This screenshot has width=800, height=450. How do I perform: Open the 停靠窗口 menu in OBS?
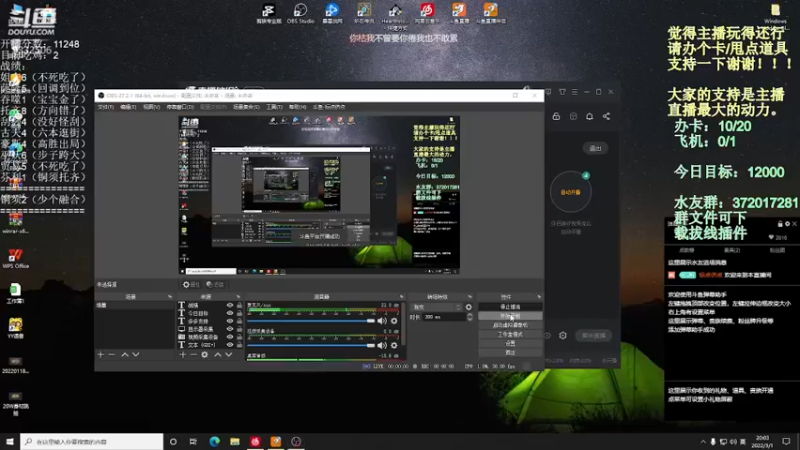pos(180,107)
